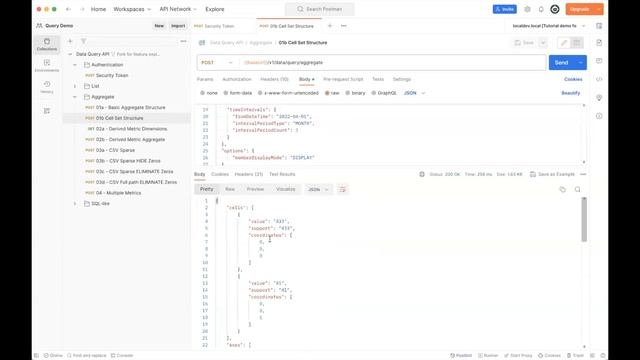
Task: Open the user avatar menu
Action: click(555, 9)
